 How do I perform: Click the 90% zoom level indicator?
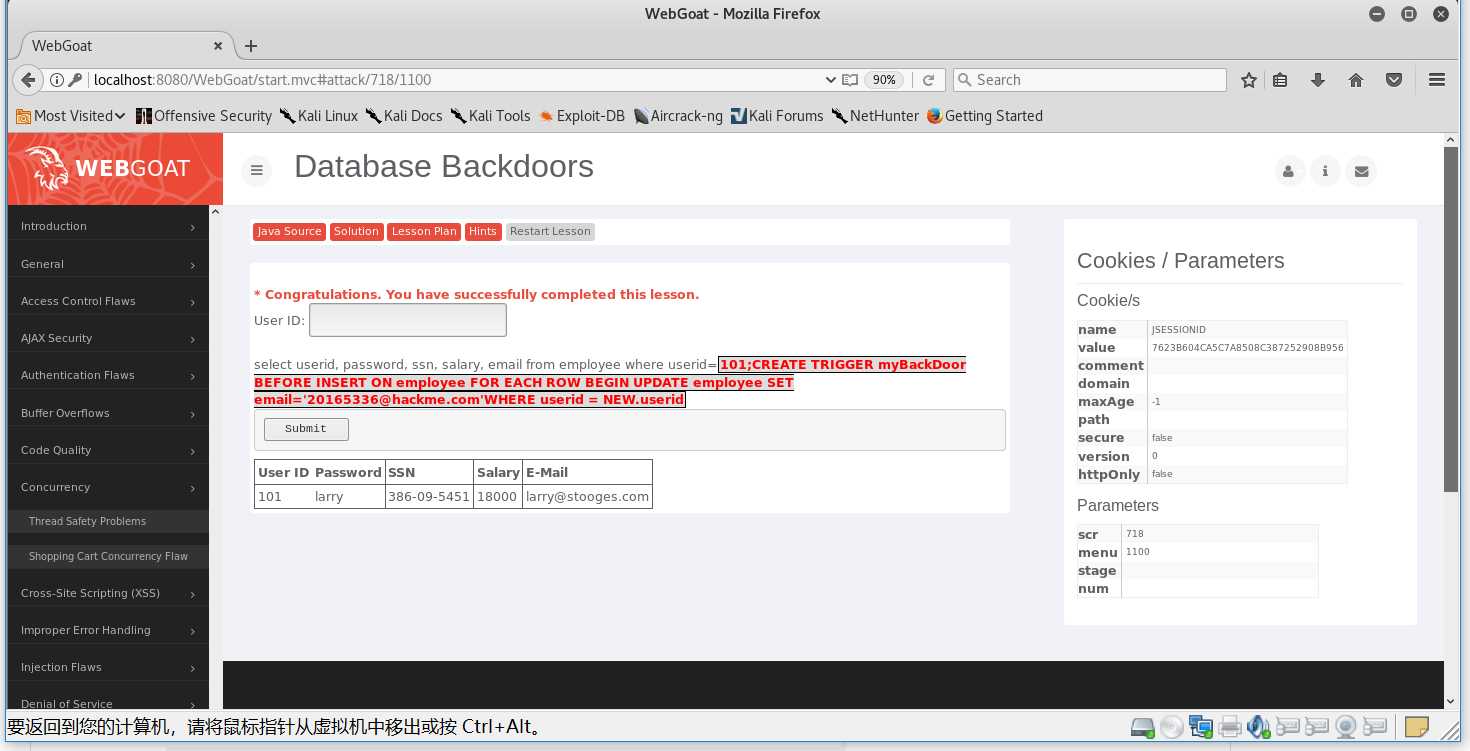tap(884, 80)
